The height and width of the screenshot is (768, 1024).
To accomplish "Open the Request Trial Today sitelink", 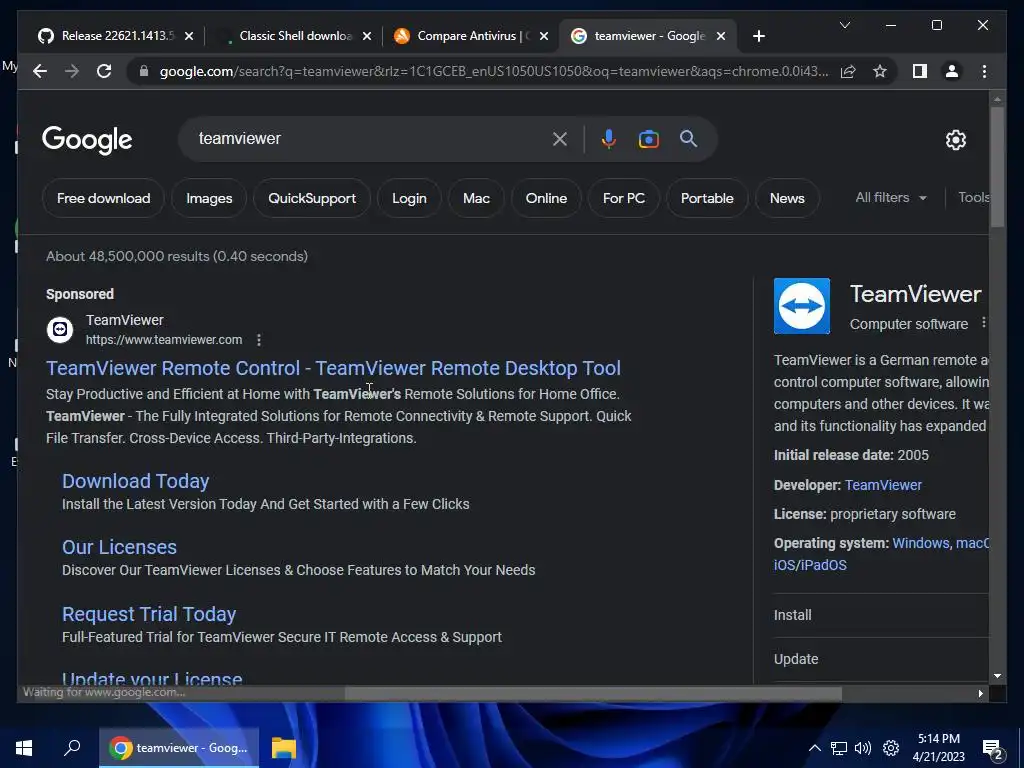I will [x=149, y=615].
